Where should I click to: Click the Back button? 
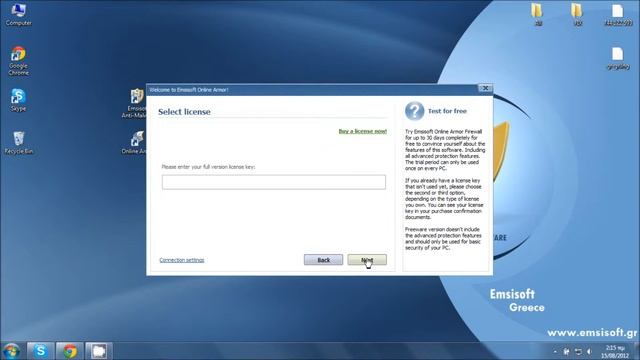[x=323, y=260]
